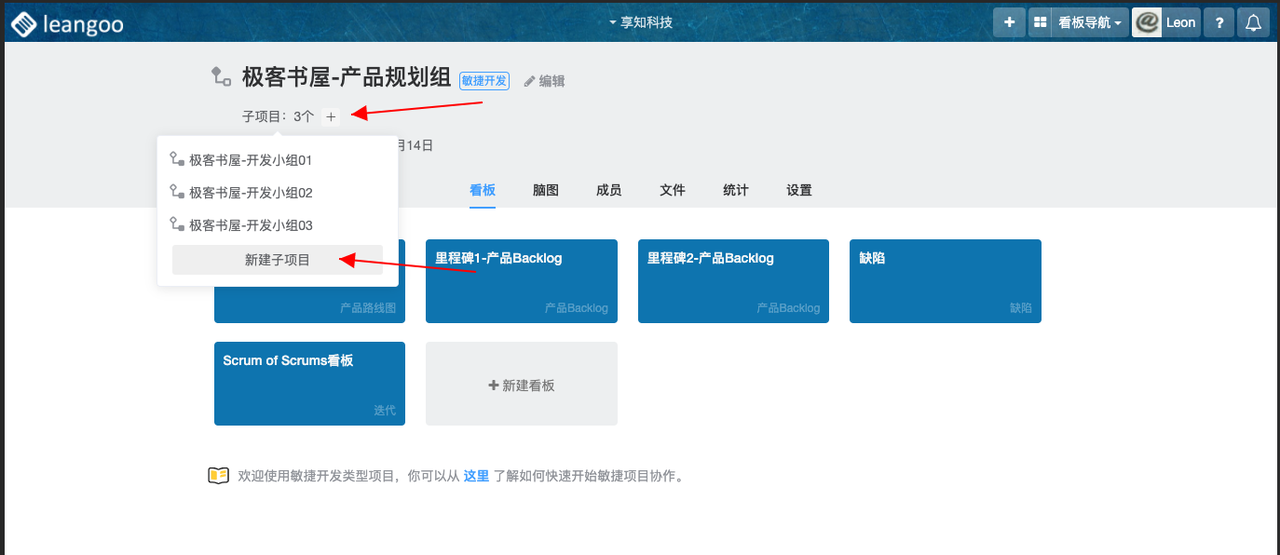Click Leon's user avatar

[1147, 22]
